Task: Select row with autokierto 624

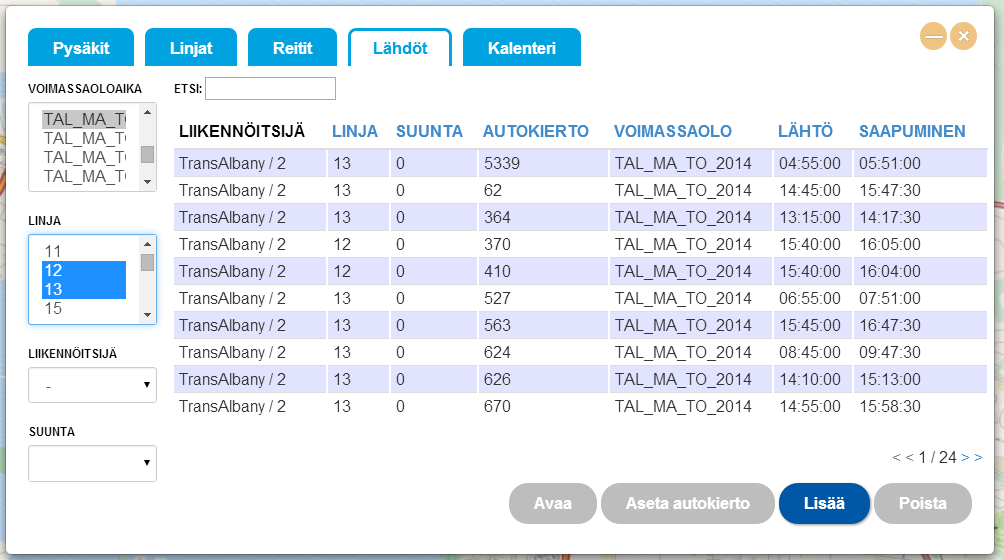Action: [x=580, y=352]
